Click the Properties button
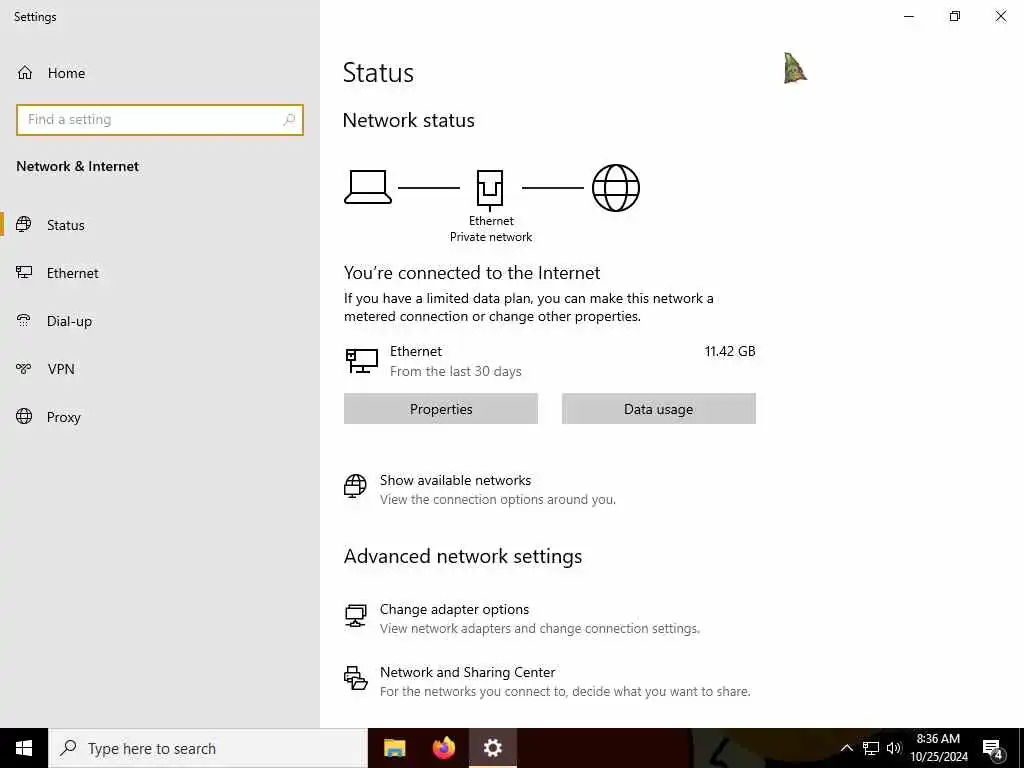 (x=441, y=409)
